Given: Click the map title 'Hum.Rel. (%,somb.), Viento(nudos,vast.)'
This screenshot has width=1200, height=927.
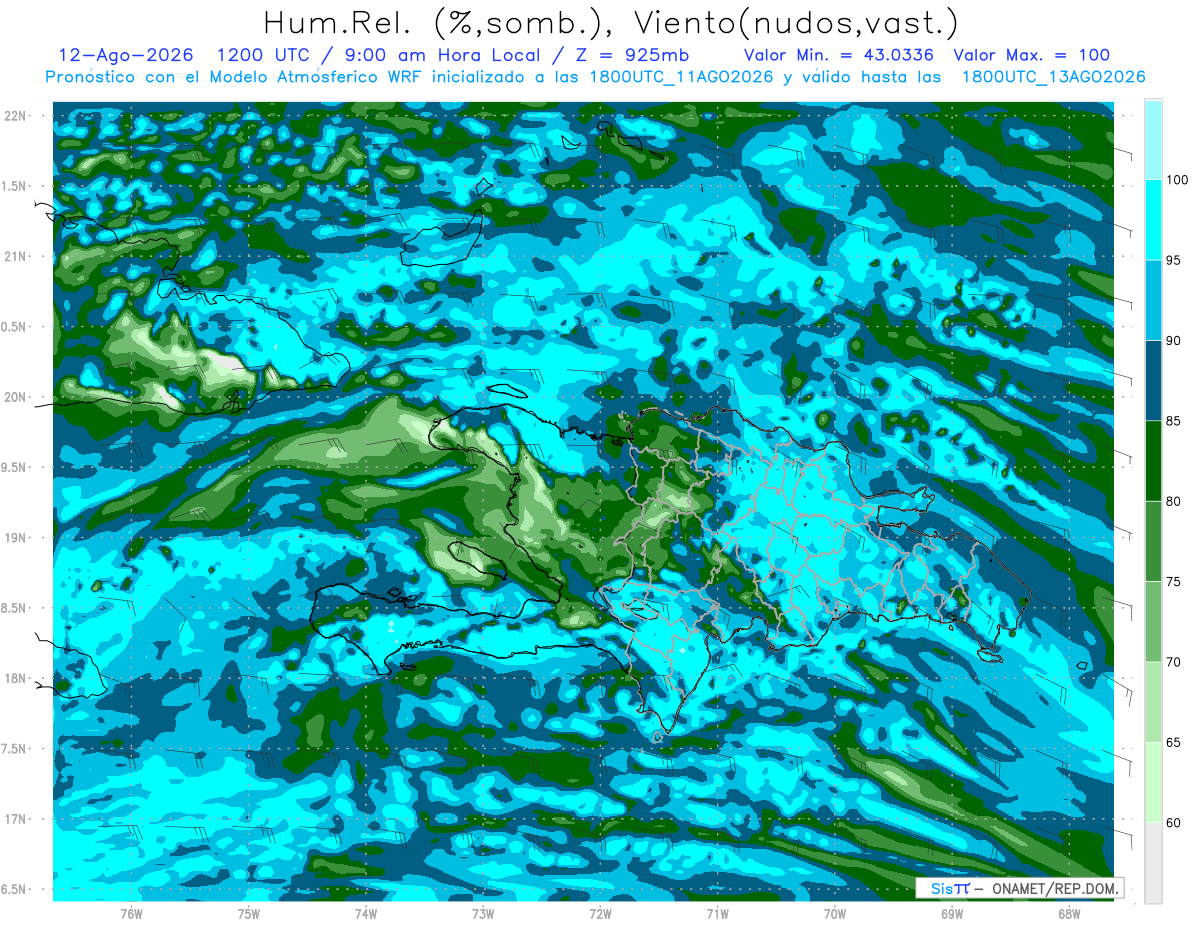Looking at the screenshot, I should click(610, 22).
